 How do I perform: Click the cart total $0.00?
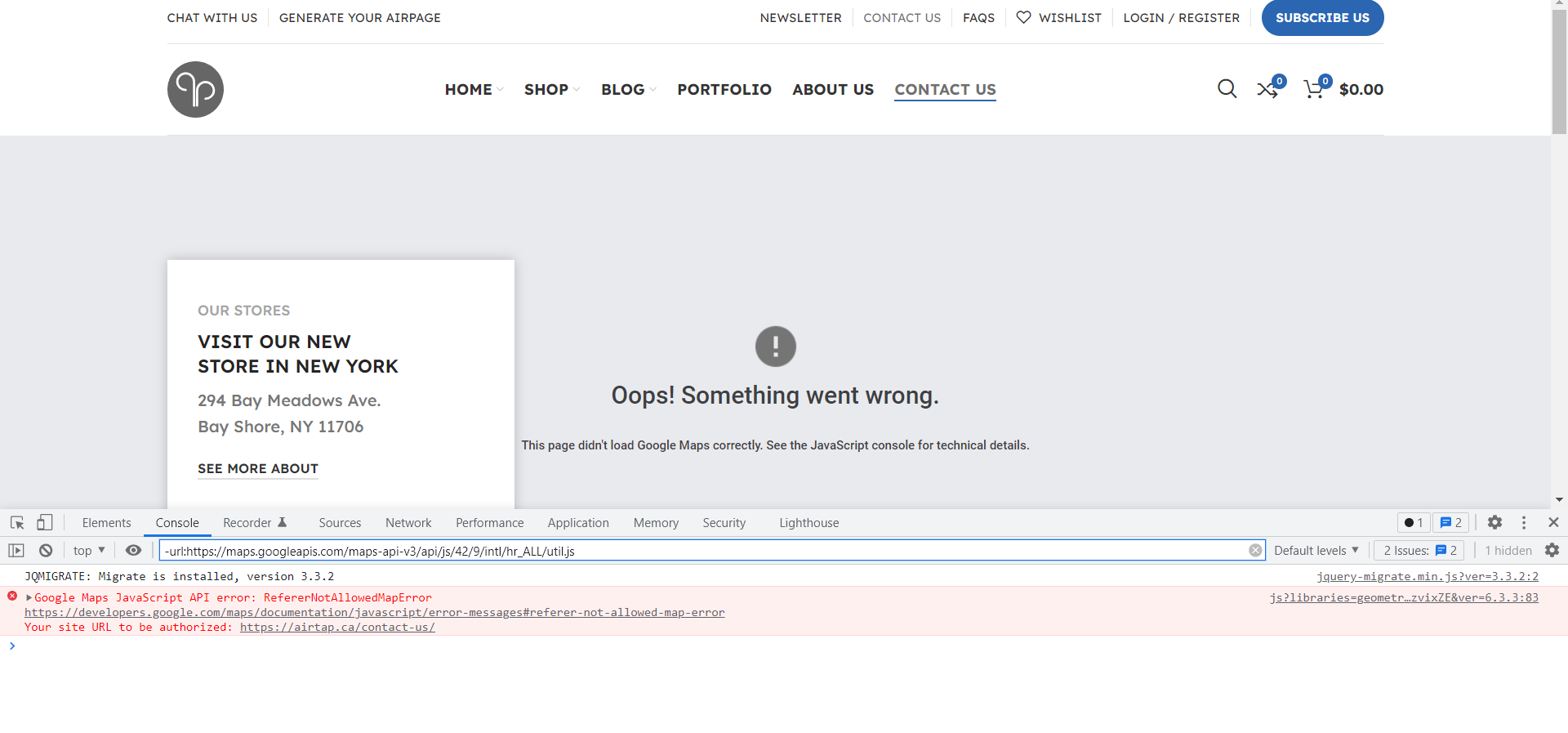1361,89
